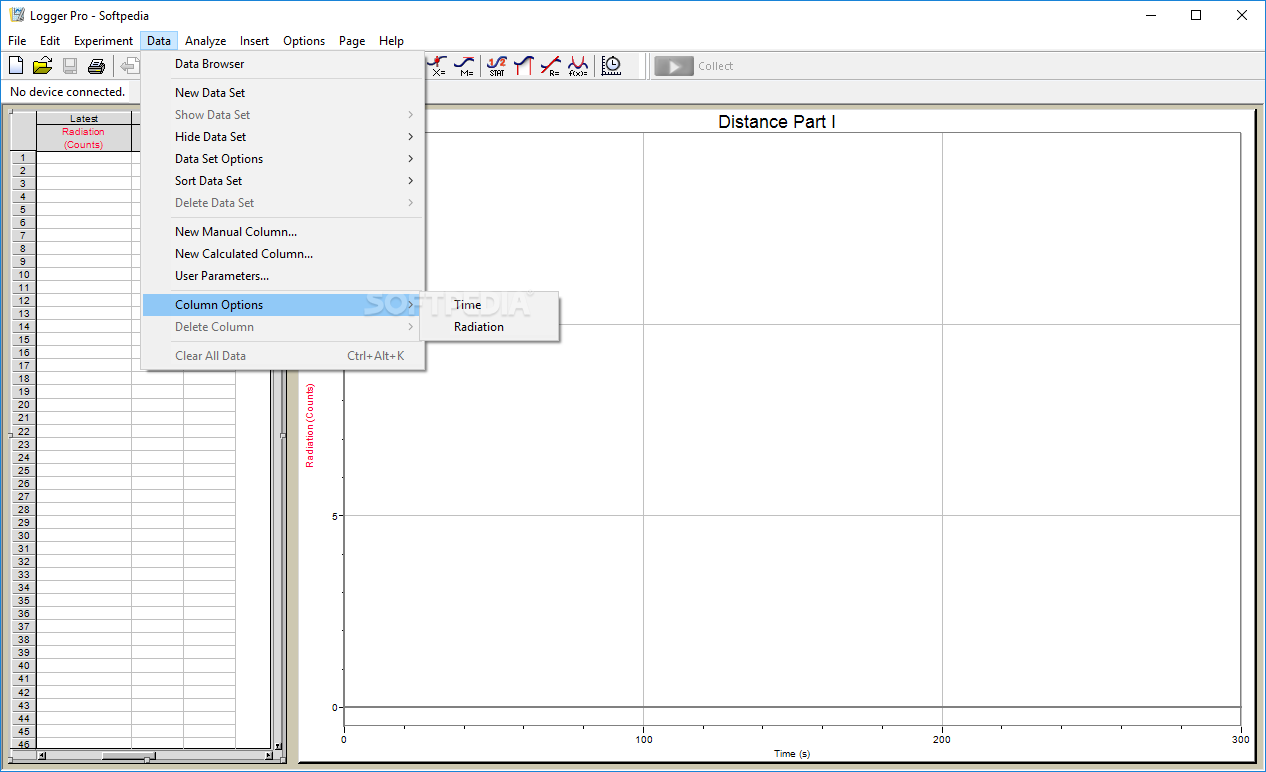Click the 5 y-axis tick label
Viewport: 1266px width, 772px height.
335,516
